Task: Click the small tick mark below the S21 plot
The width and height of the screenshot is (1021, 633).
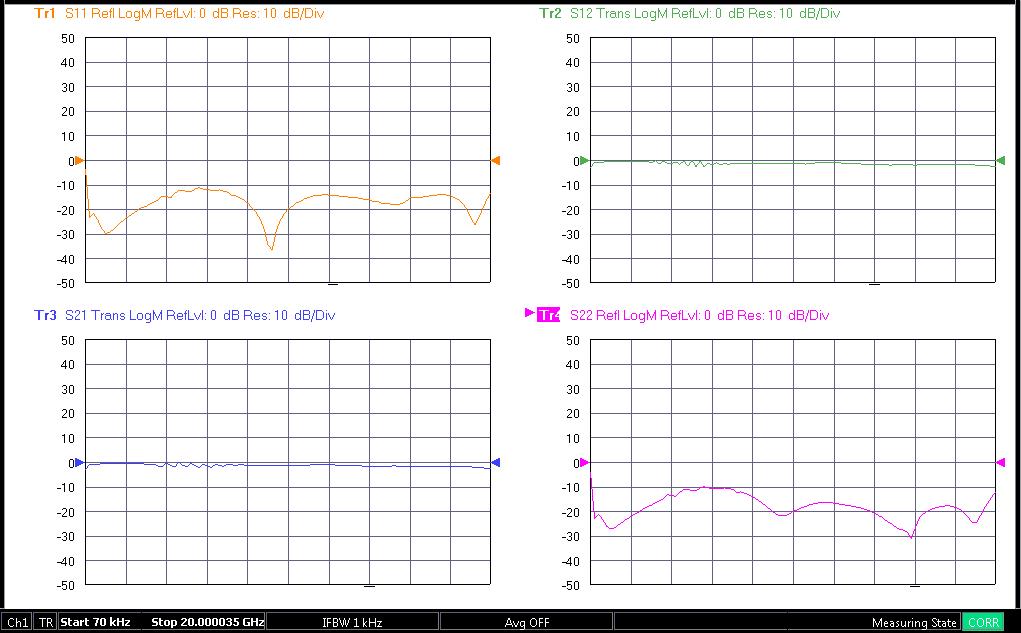Action: pyautogui.click(x=369, y=587)
